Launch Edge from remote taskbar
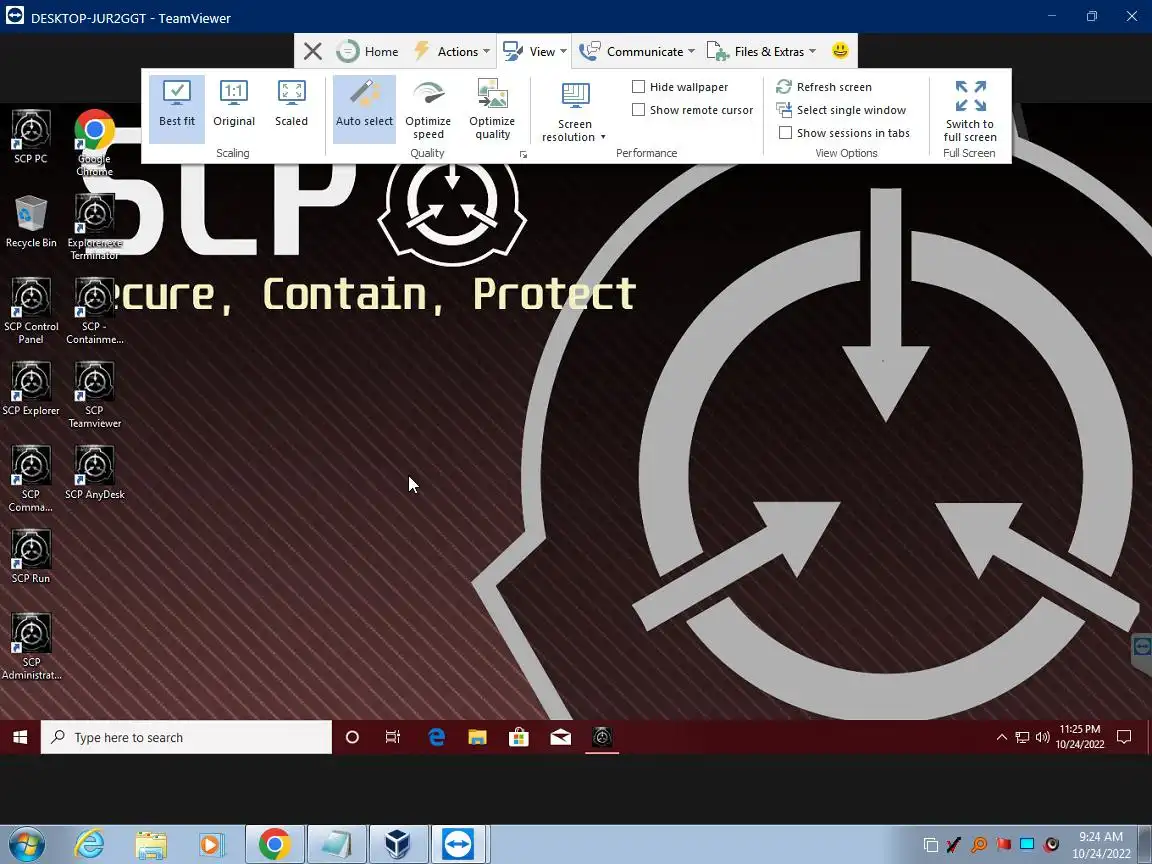 [436, 737]
